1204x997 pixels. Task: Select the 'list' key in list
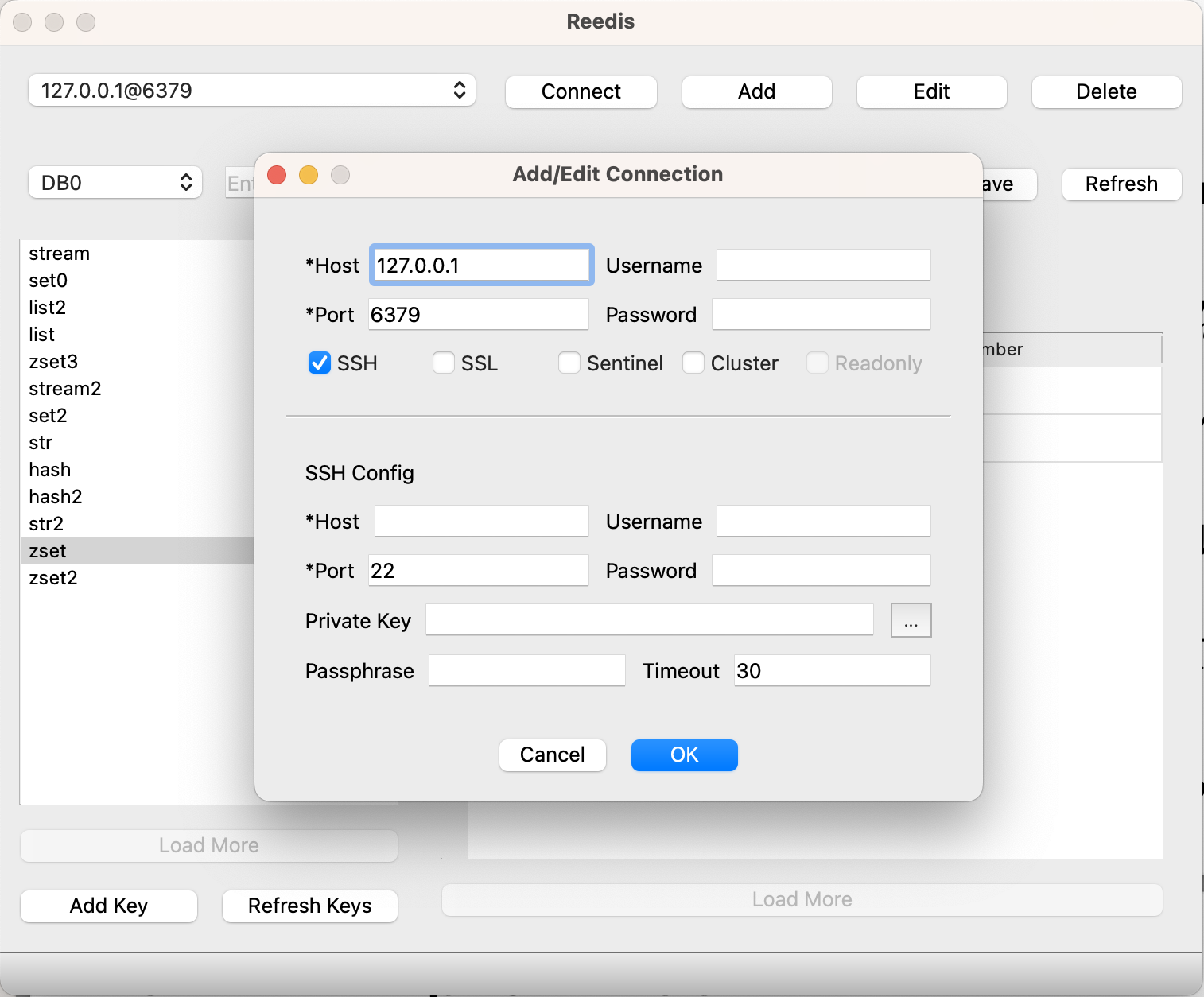tap(137, 335)
